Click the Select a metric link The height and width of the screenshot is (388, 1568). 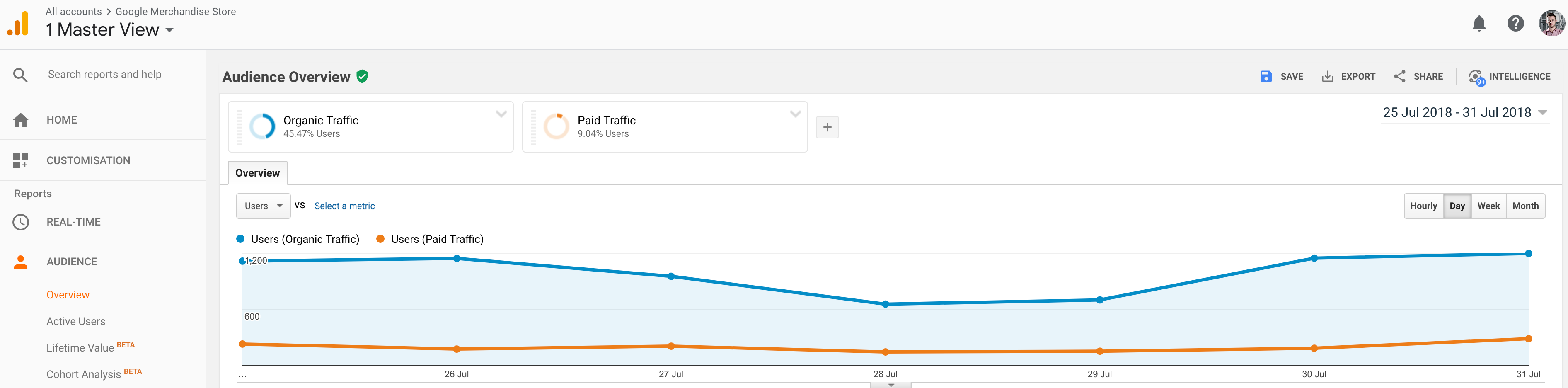(x=344, y=206)
